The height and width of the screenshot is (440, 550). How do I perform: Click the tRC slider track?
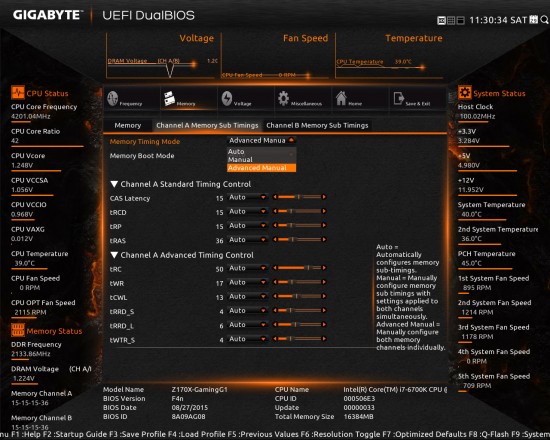[300, 268]
